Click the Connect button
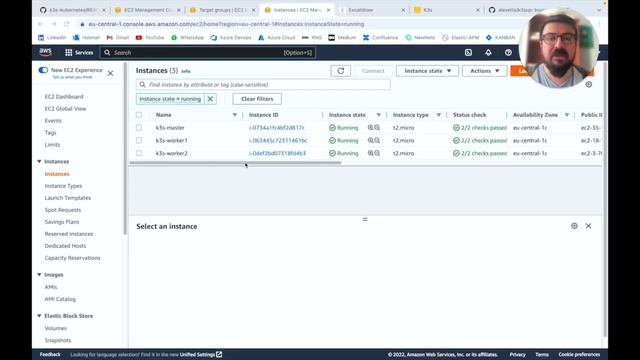This screenshot has height=360, width=640. [x=373, y=71]
